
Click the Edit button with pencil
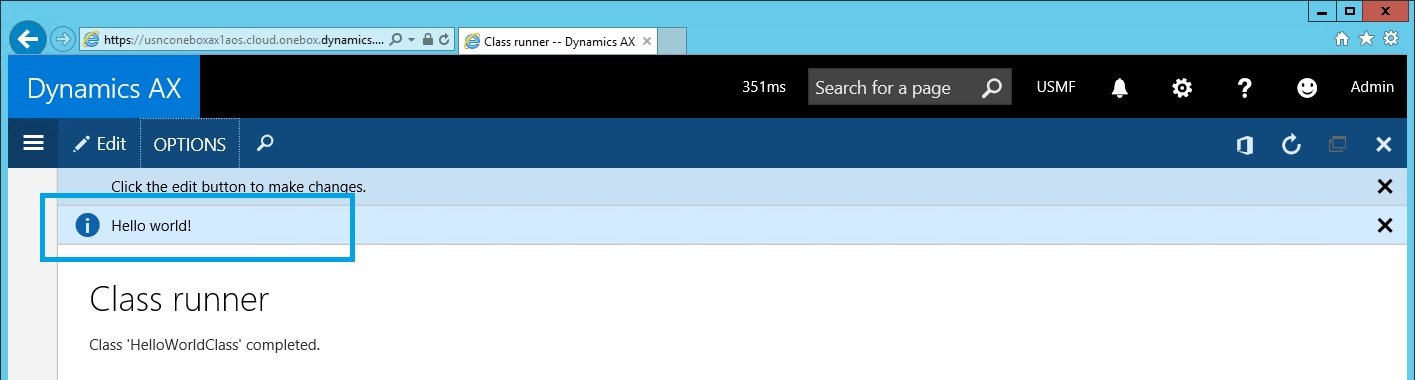point(100,144)
